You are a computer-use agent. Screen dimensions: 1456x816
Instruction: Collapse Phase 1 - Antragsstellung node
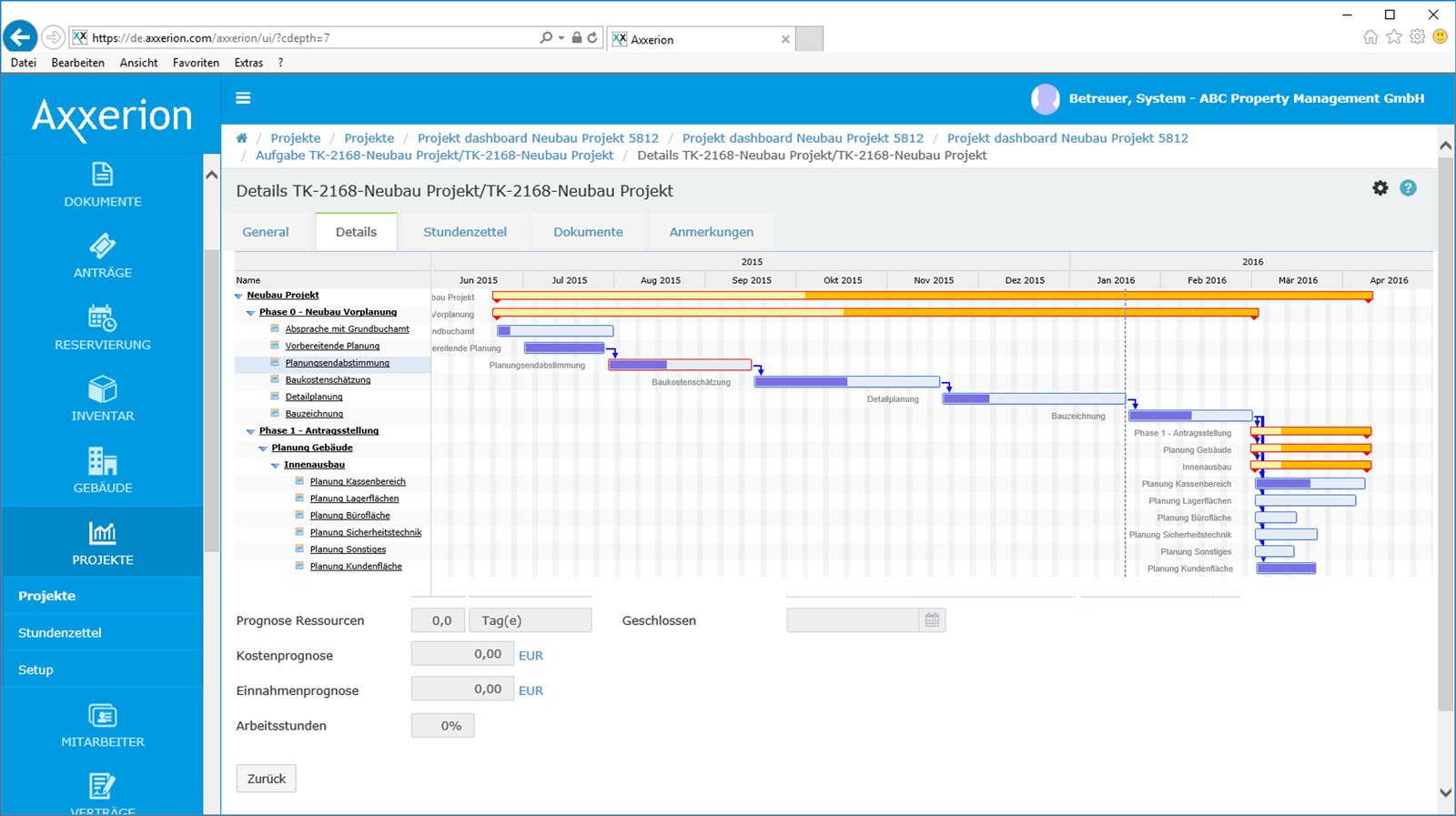point(250,431)
